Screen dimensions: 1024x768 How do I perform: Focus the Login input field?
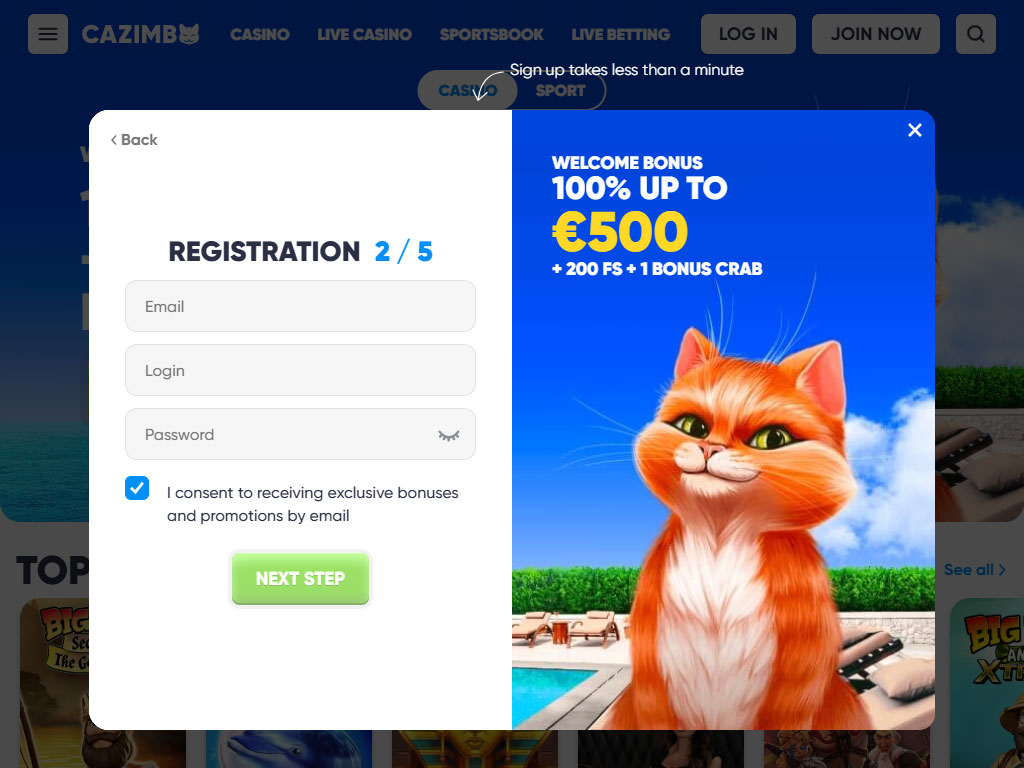tap(300, 370)
